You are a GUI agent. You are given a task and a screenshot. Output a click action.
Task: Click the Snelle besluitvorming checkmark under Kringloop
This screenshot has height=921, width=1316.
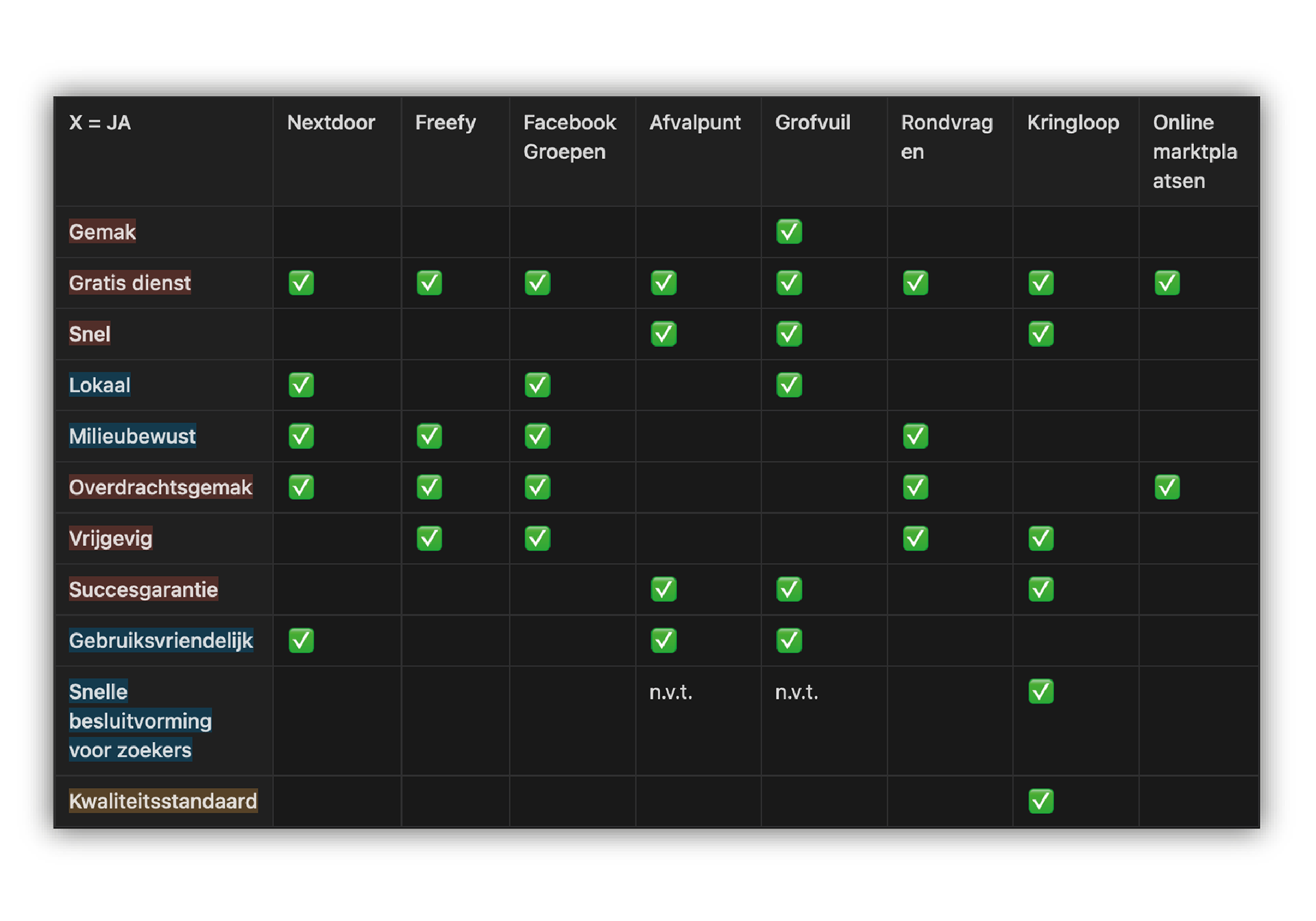[1040, 692]
